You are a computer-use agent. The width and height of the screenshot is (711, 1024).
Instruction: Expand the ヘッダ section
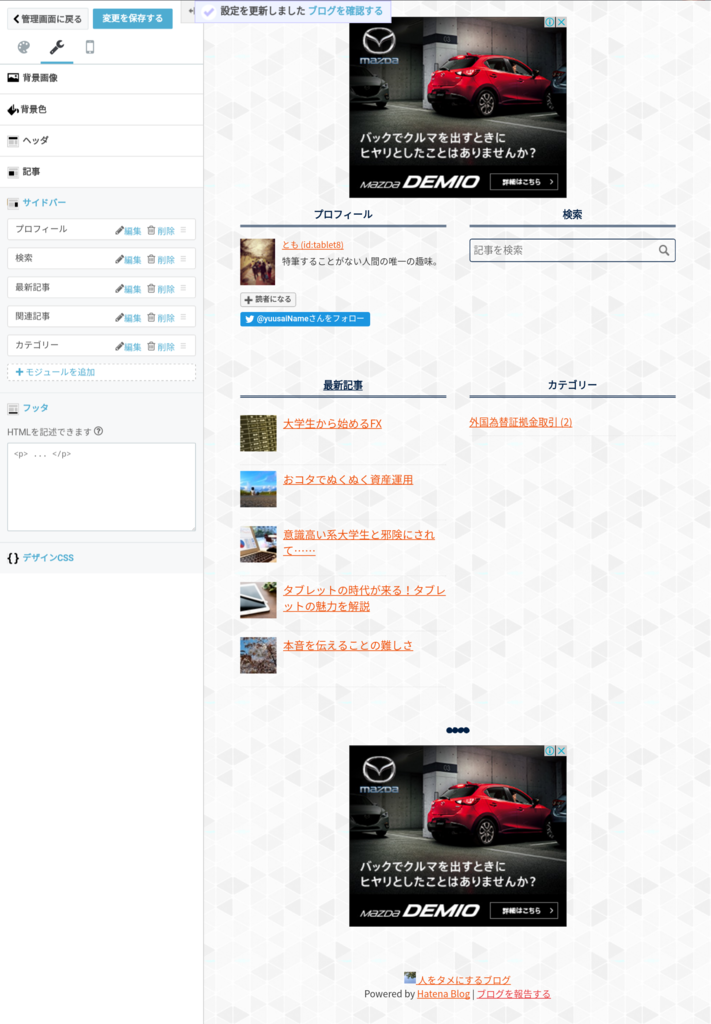coord(101,140)
